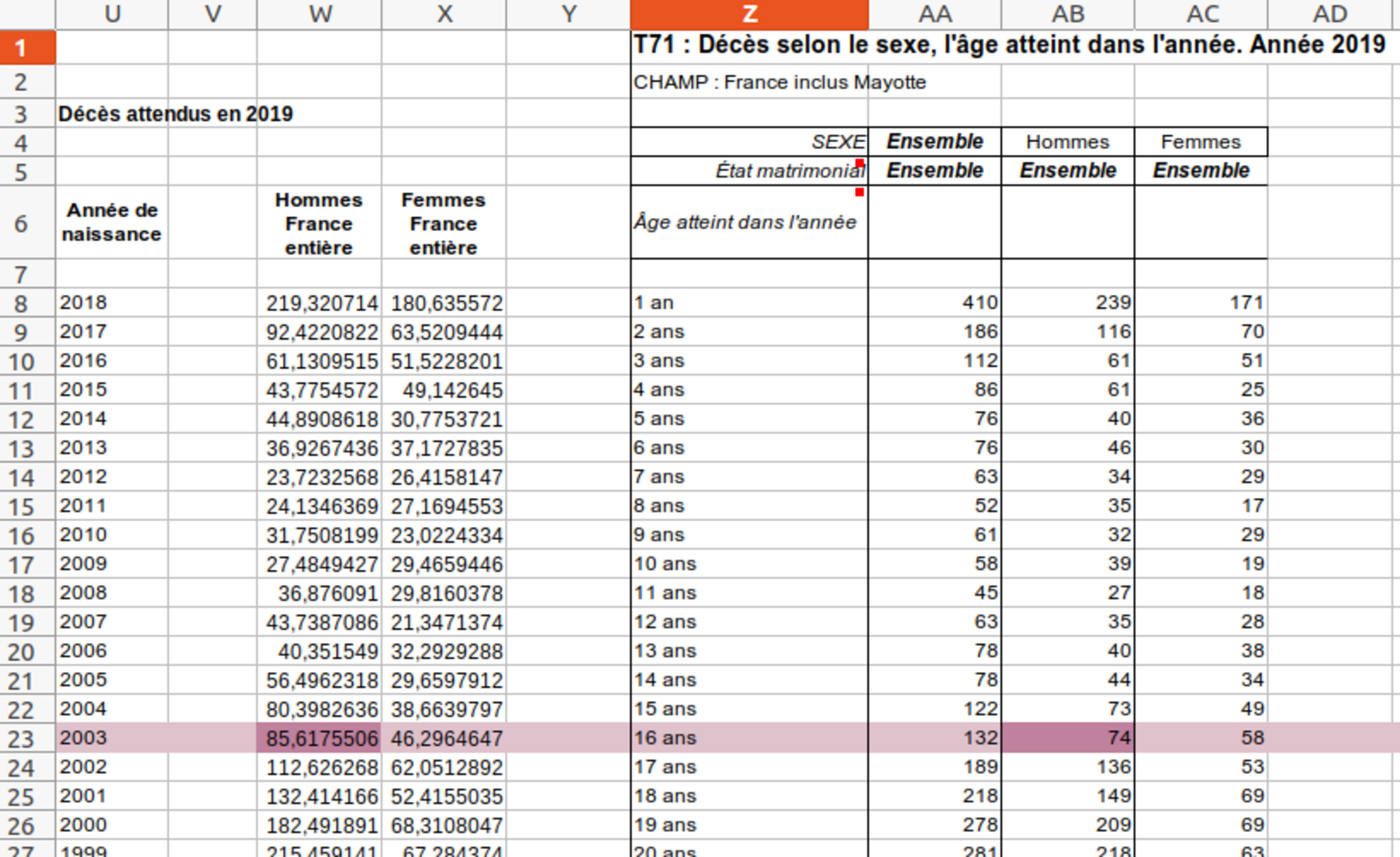This screenshot has width=1400, height=857.
Task: Select the Année de naissance header cell
Action: 111,223
